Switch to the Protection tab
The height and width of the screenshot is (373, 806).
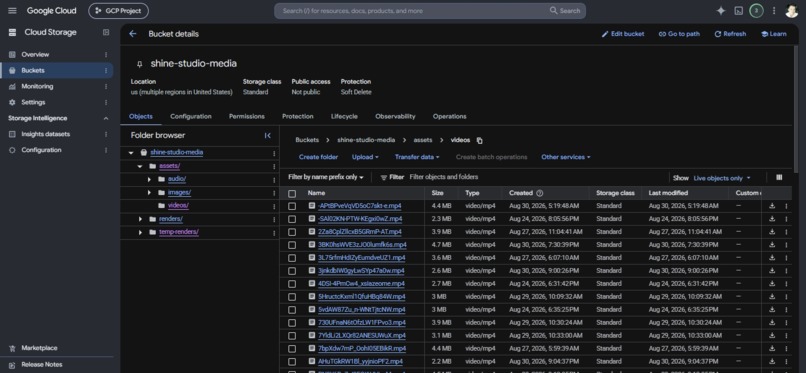[298, 117]
